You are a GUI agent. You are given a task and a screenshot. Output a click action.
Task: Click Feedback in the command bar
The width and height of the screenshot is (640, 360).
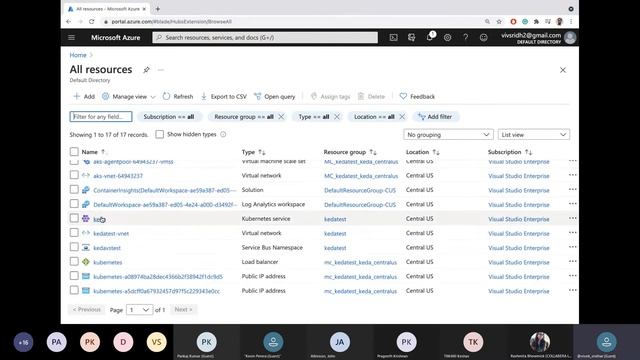pos(417,97)
